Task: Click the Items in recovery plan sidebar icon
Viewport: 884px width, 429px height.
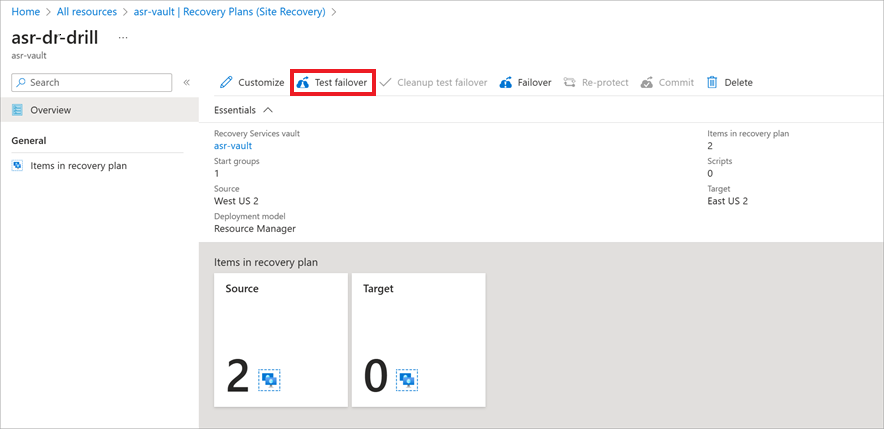Action: click(x=17, y=166)
